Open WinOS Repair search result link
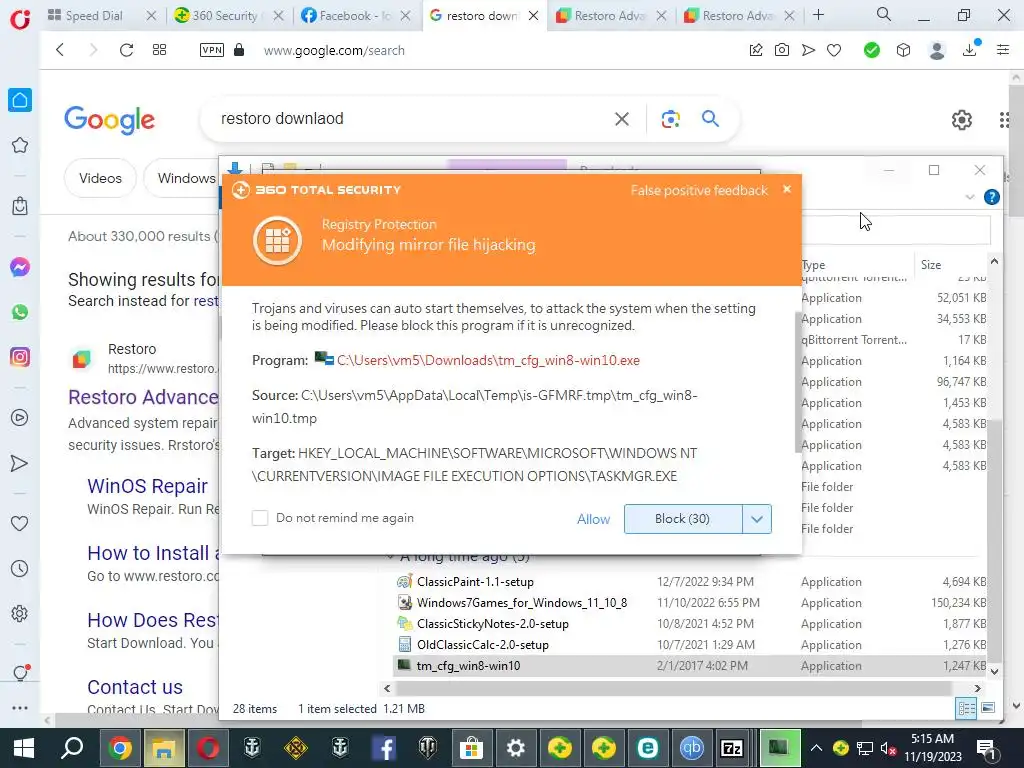This screenshot has height=768, width=1024. pyautogui.click(x=147, y=486)
